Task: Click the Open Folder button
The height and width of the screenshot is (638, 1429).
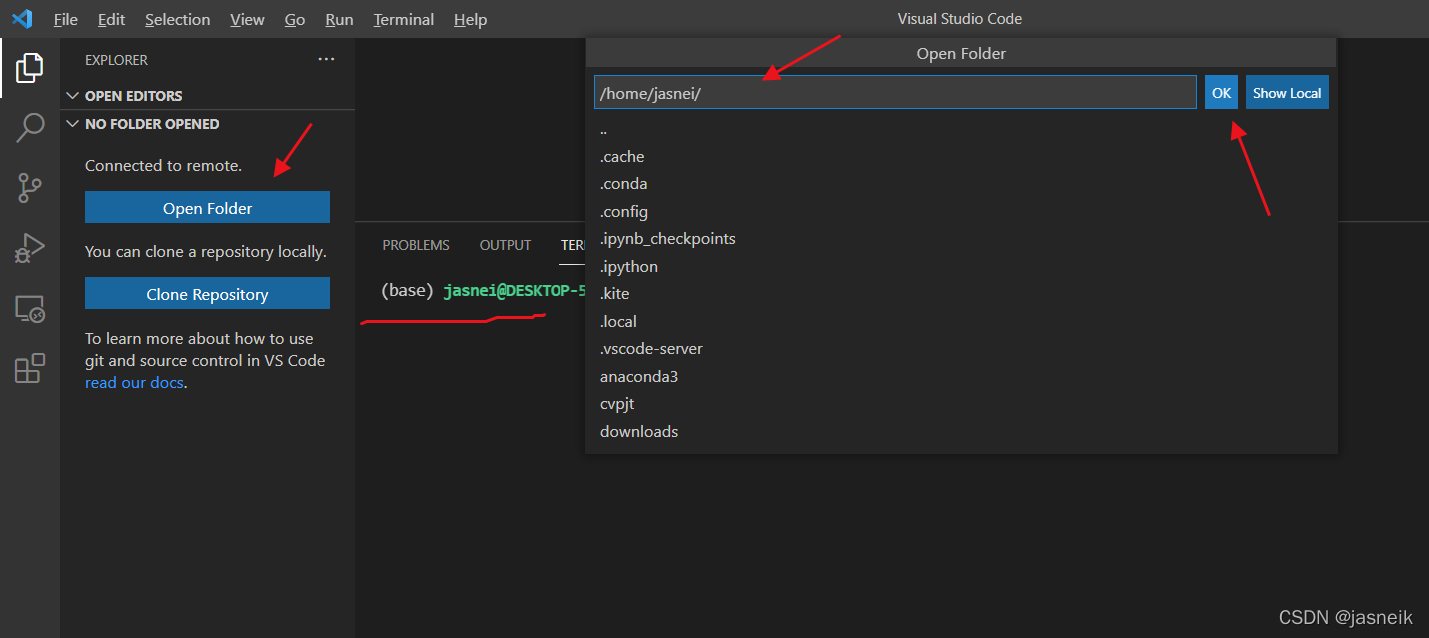Action: pos(207,208)
